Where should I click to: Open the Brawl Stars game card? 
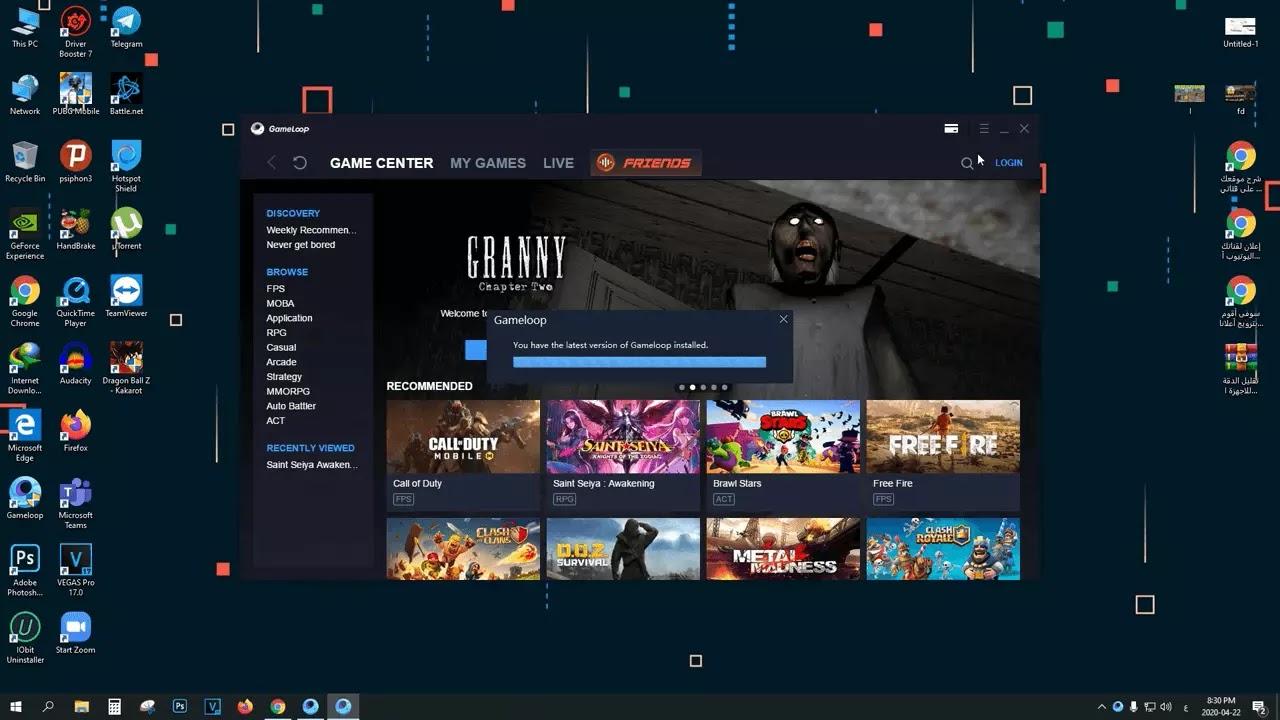(x=783, y=455)
